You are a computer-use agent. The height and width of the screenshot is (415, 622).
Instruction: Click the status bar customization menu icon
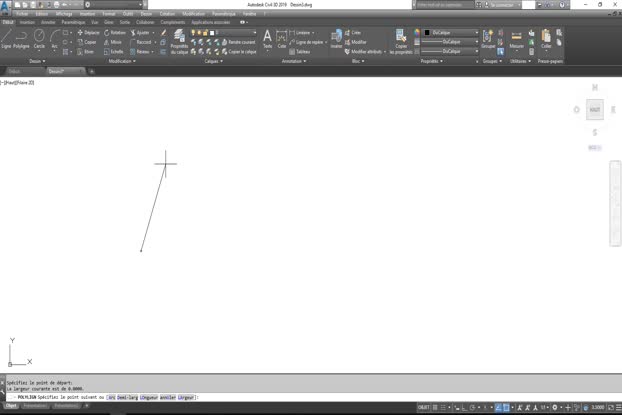(x=618, y=407)
